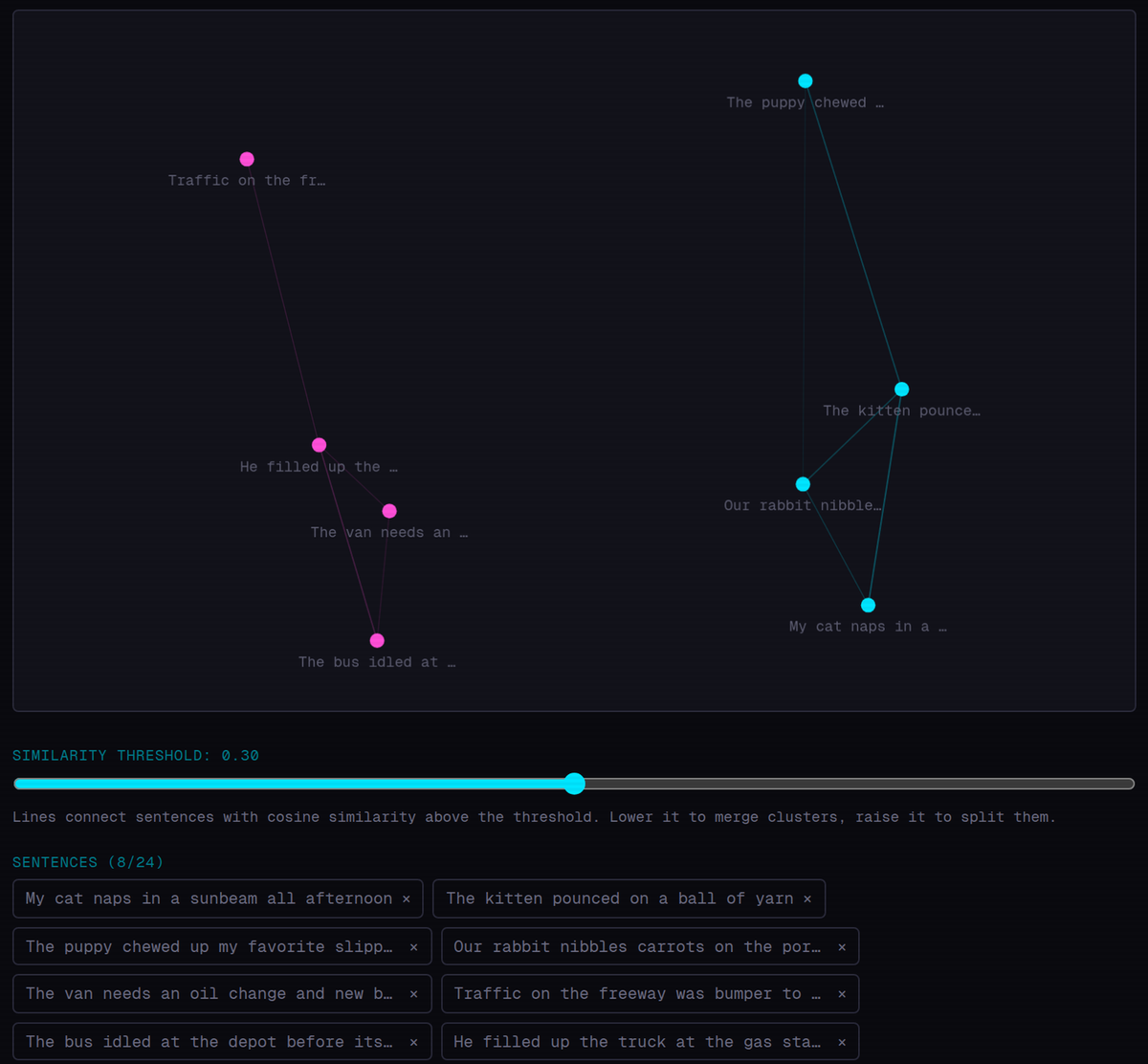This screenshot has height=1064, width=1148.
Task: Select the pink 'He filled up the' node
Action: point(320,445)
